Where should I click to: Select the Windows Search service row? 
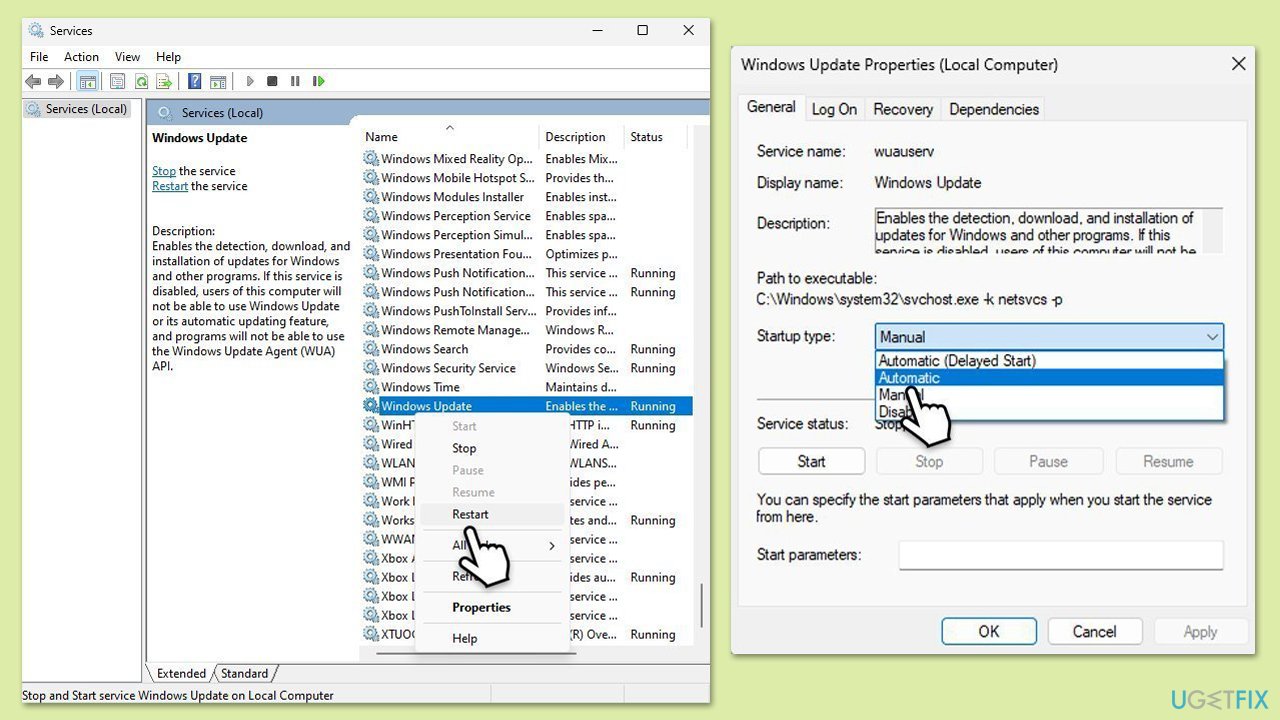pos(527,349)
